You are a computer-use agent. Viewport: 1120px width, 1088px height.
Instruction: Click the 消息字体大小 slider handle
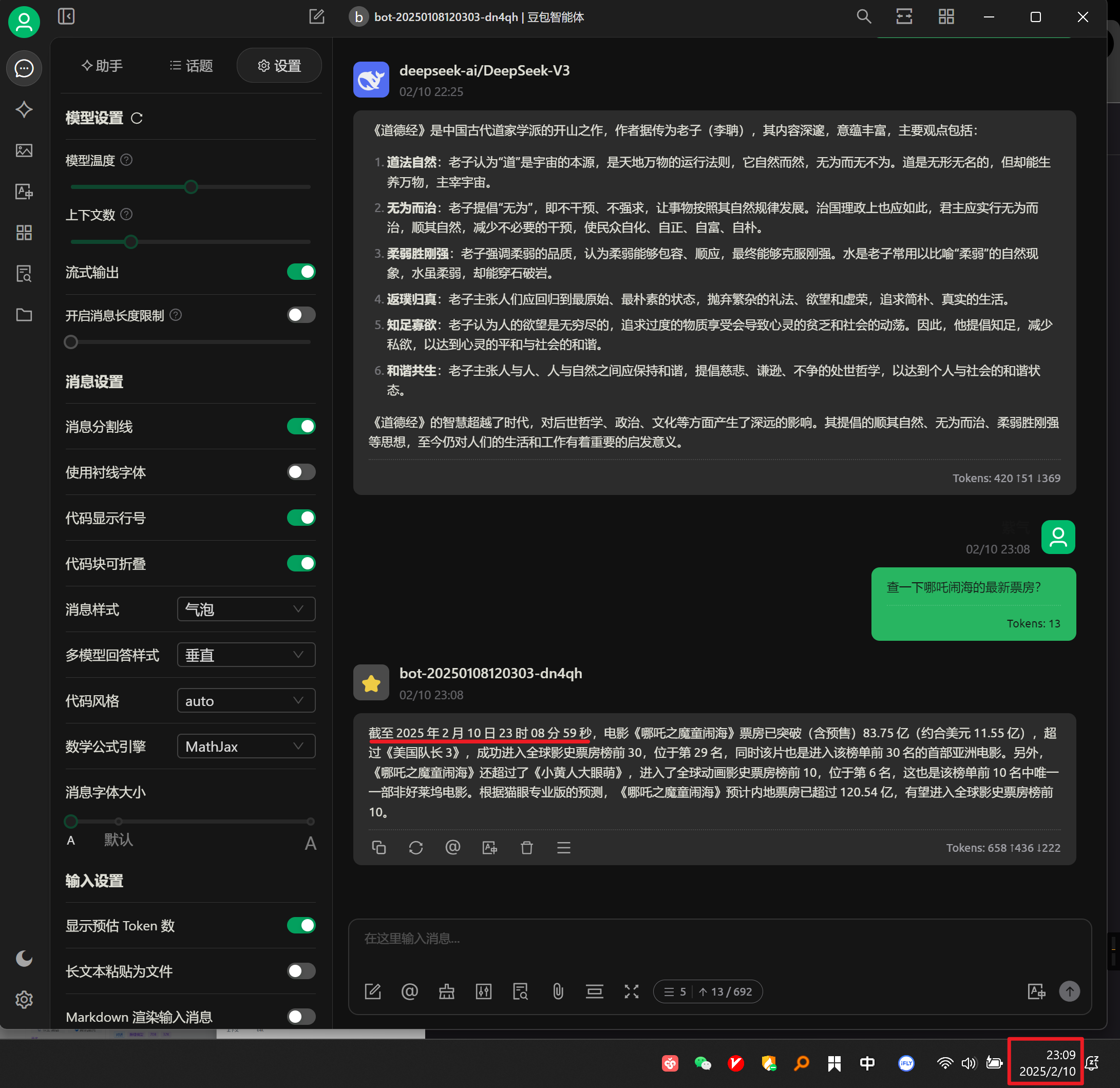pyautogui.click(x=71, y=822)
